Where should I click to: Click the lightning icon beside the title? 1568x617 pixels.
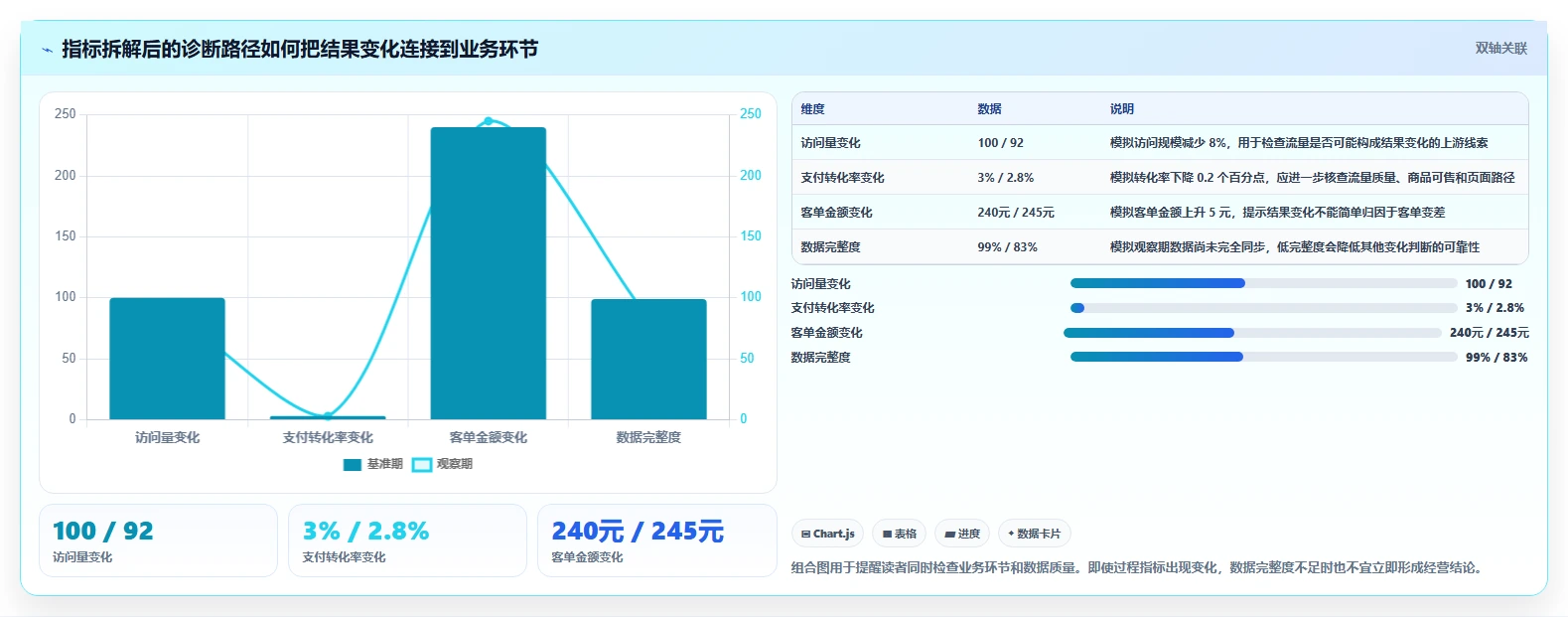47,50
